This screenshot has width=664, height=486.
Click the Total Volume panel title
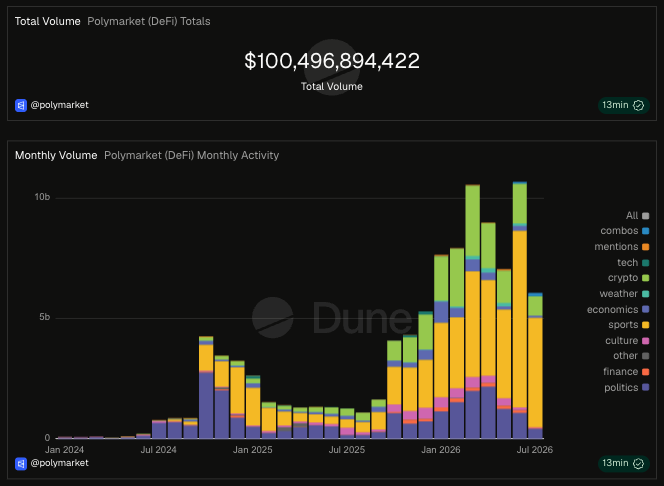[x=47, y=21]
